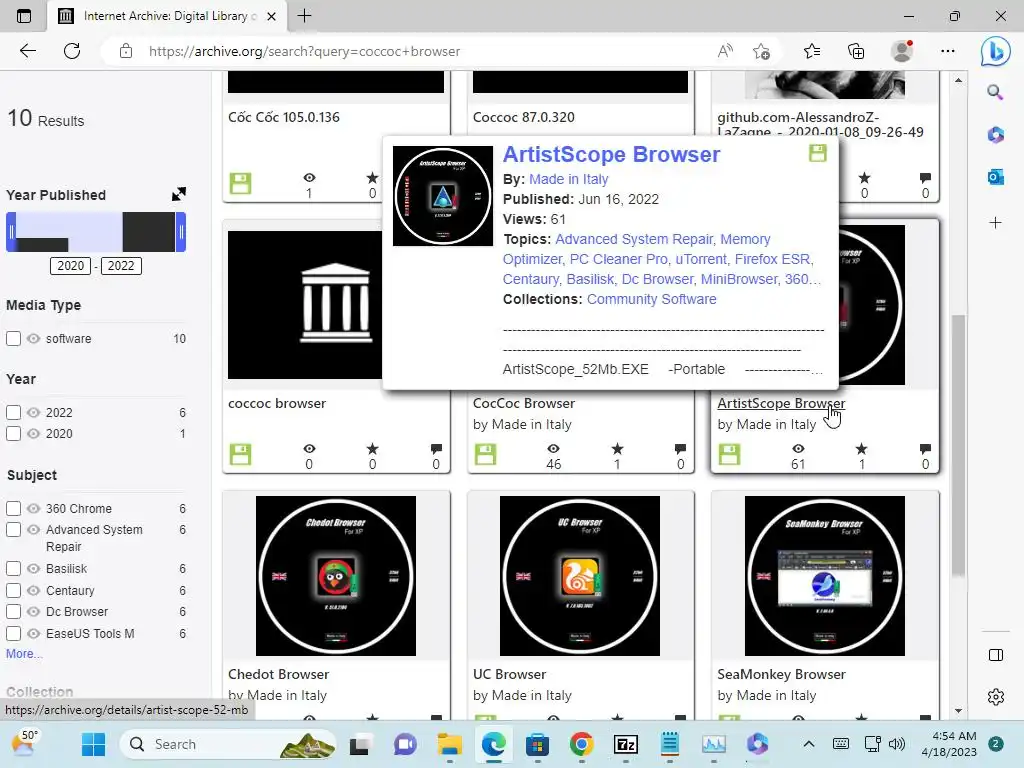Show only software eye toggle
Viewport: 1024px width, 768px height.
point(33,338)
